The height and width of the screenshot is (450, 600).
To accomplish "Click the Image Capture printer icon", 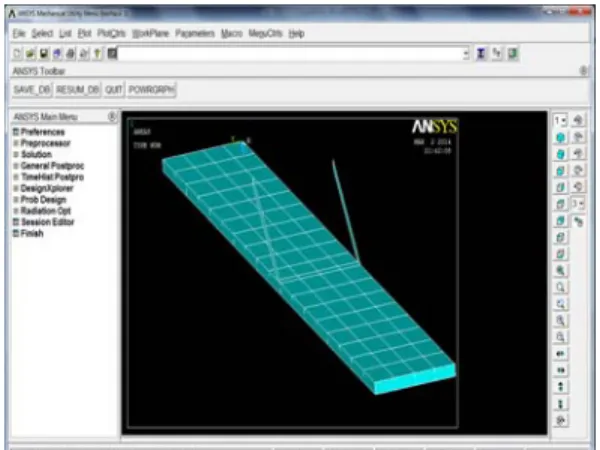I will click(x=71, y=54).
